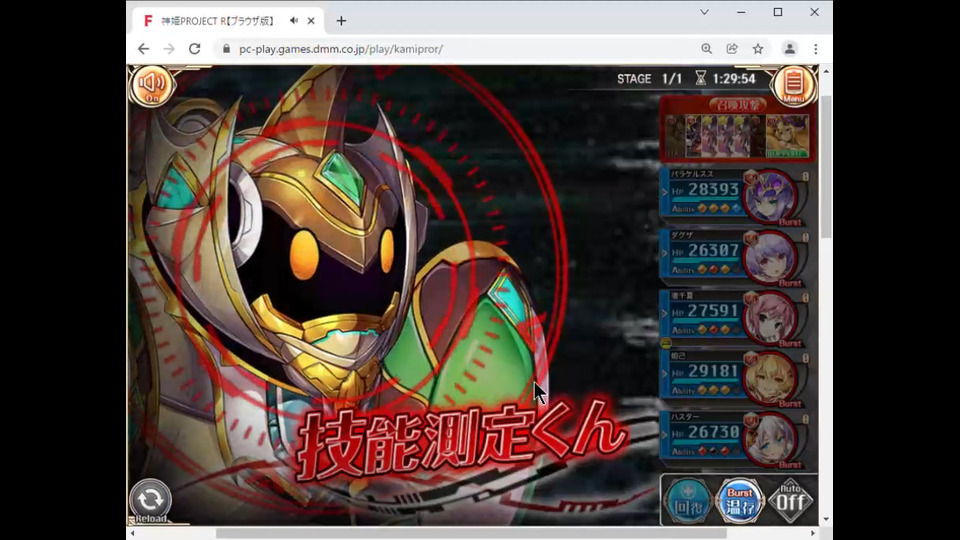The image size is (960, 540).
Task: Click ハスター HP 26730 value
Action: pos(713,432)
